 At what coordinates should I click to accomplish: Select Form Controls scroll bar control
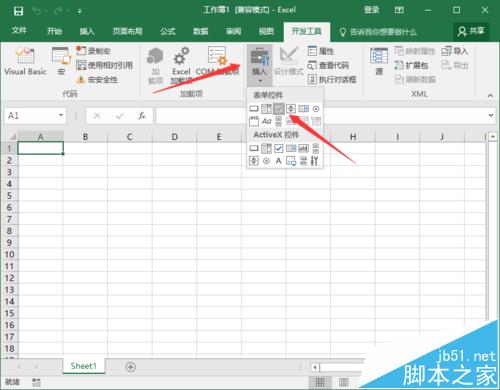(279, 121)
